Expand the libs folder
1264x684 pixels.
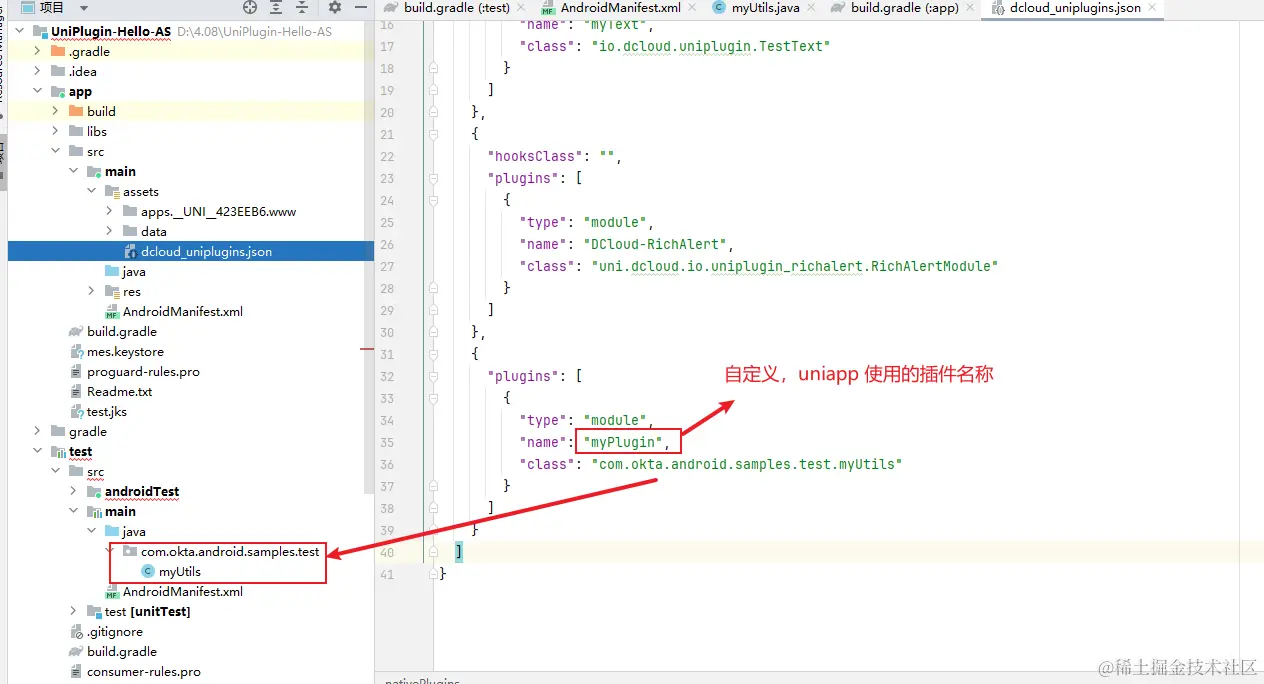(x=56, y=131)
